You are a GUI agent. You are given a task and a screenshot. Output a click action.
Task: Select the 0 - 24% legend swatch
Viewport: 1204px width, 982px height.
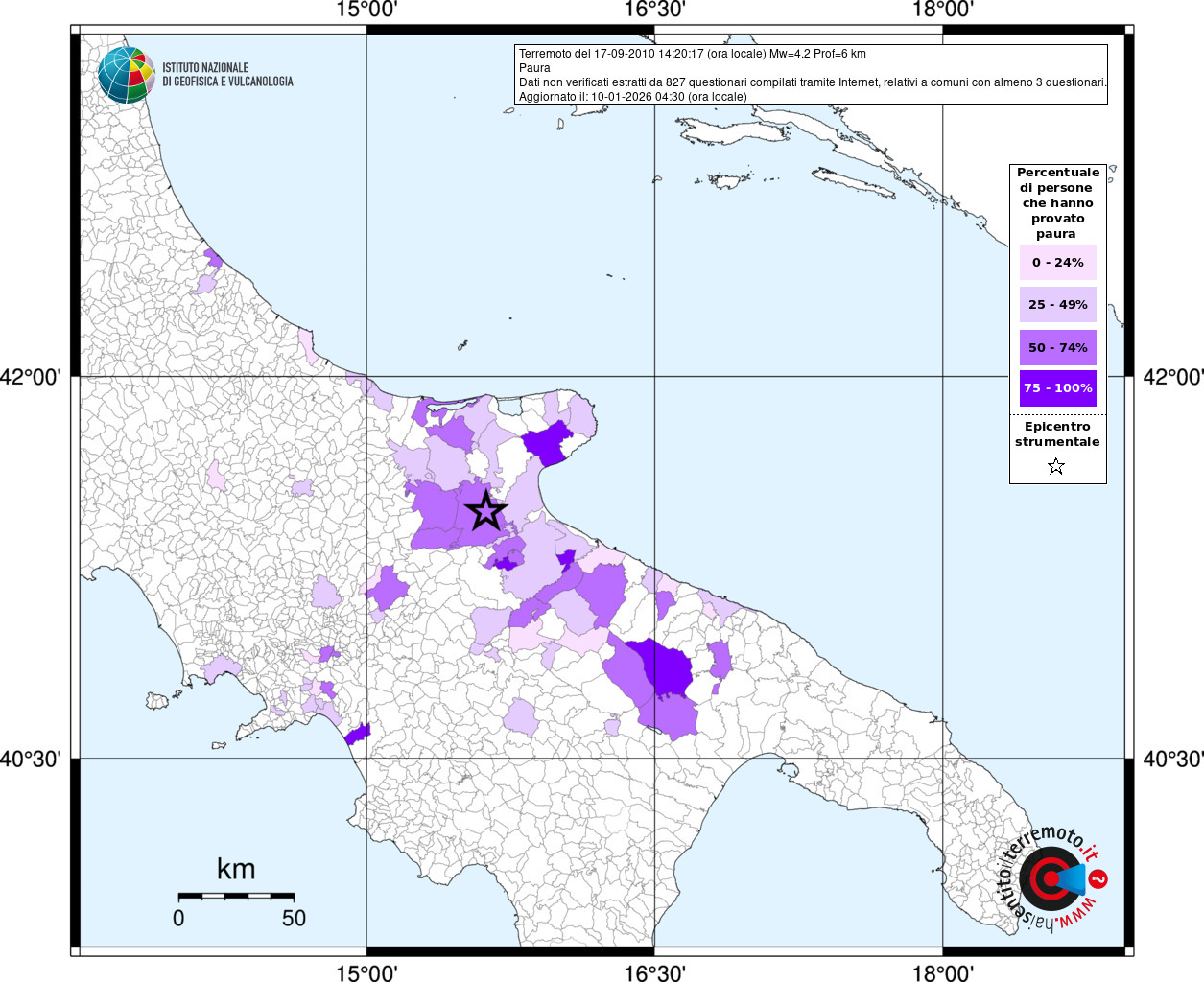[x=1057, y=263]
